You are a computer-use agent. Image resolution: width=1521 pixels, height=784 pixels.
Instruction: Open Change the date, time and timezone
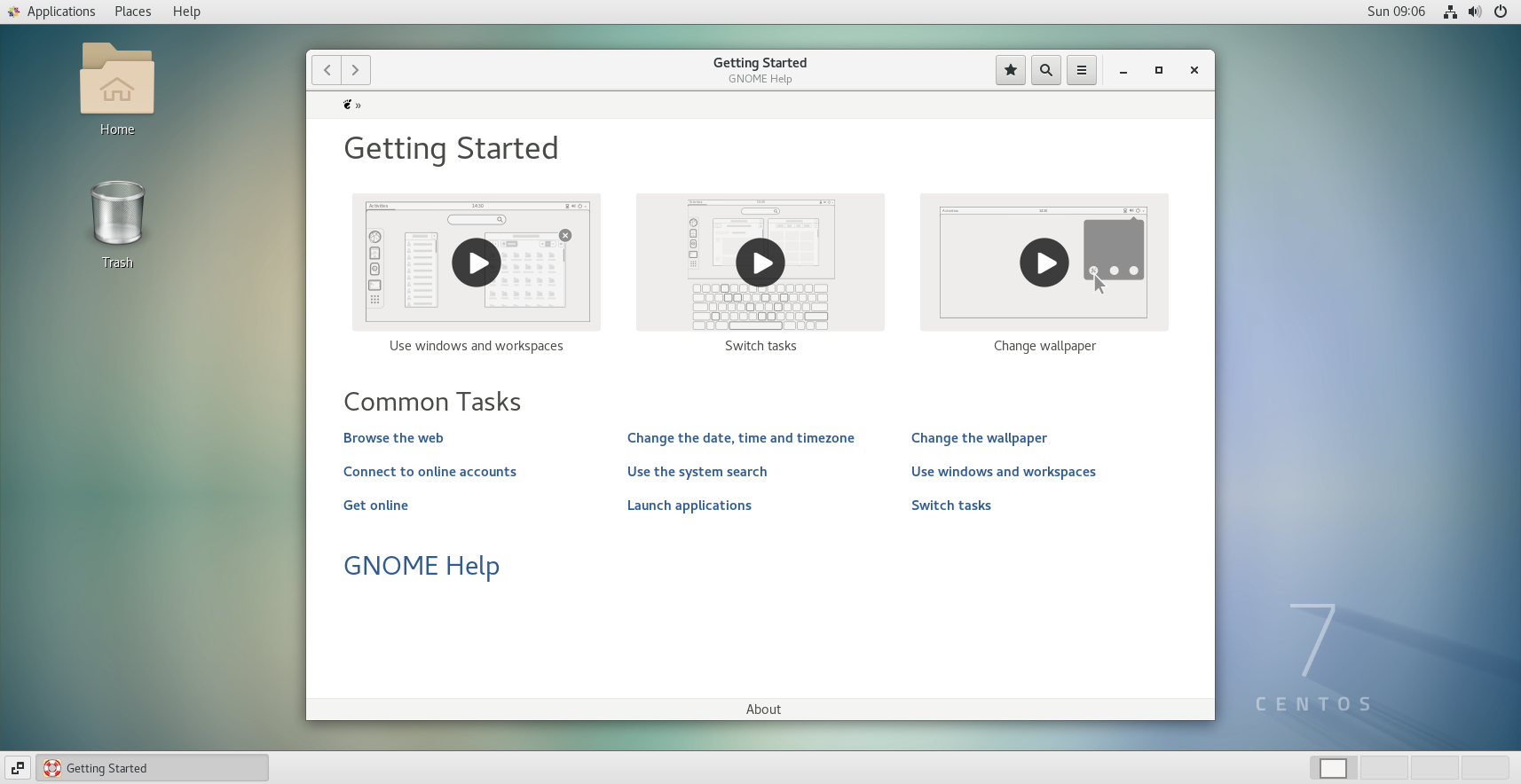(x=741, y=438)
